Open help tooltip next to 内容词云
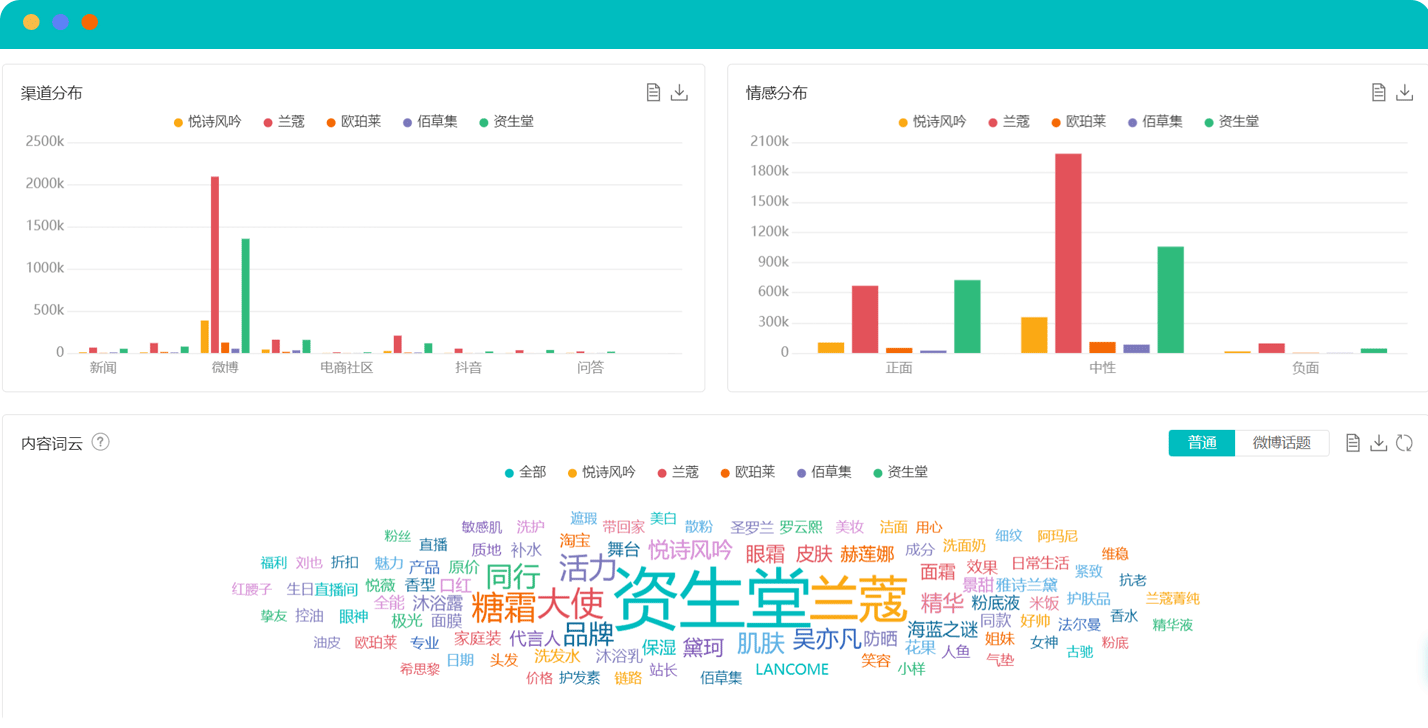 100,442
